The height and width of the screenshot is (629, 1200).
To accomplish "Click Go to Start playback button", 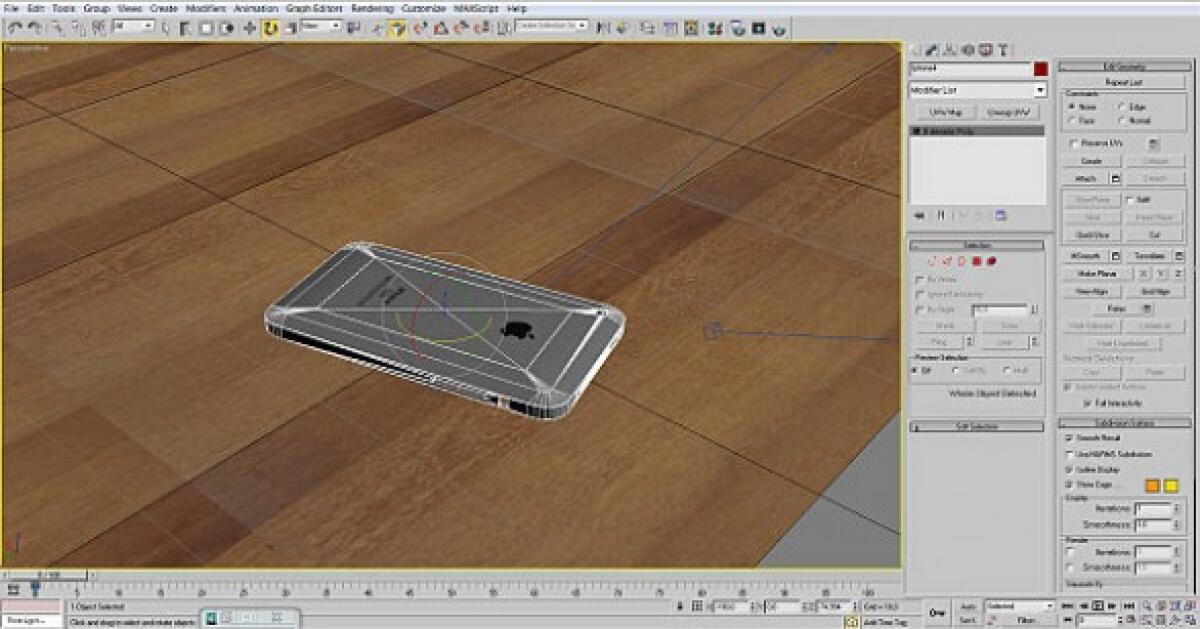I will coord(1069,606).
